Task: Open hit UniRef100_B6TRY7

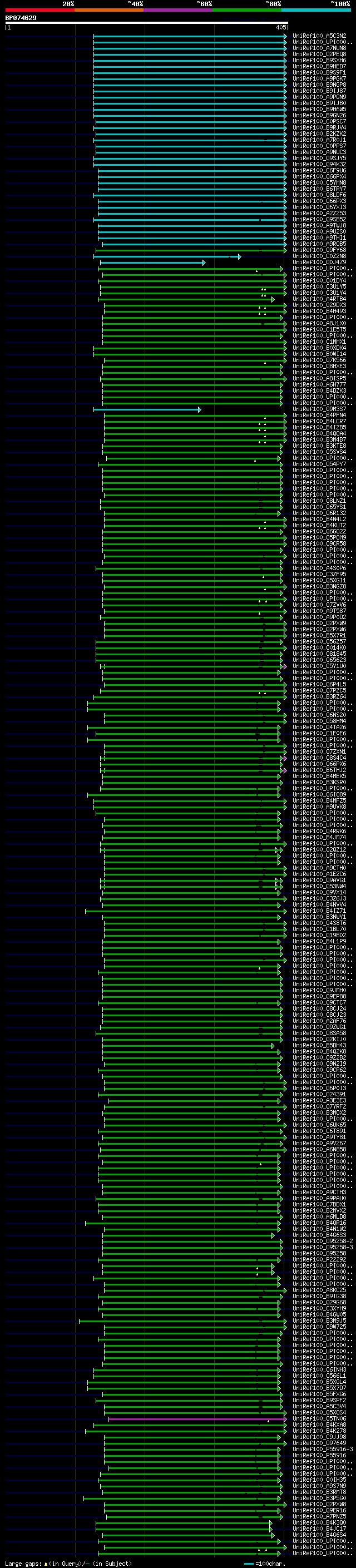Action: 319,189
